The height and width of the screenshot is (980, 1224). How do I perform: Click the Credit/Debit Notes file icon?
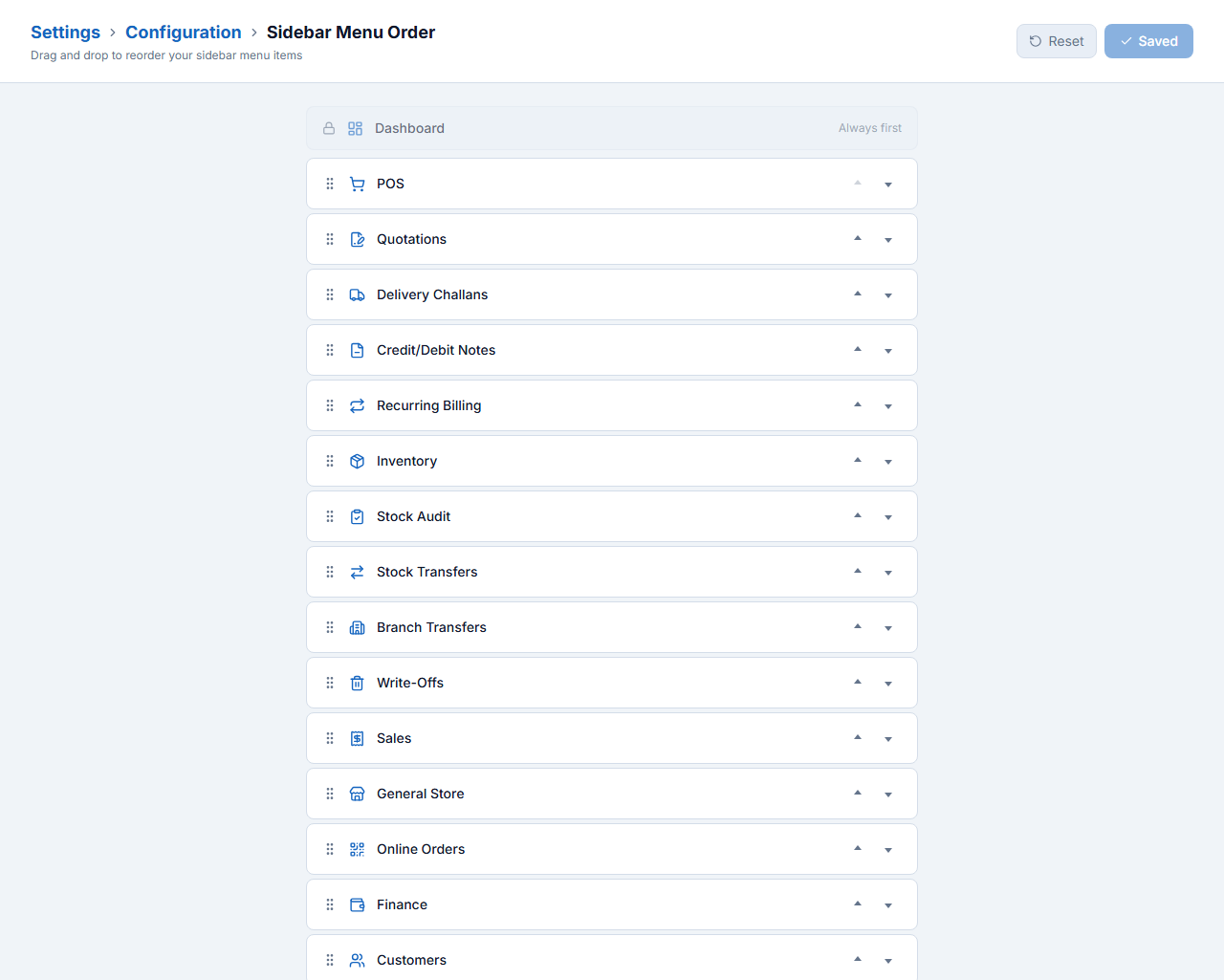pos(357,350)
